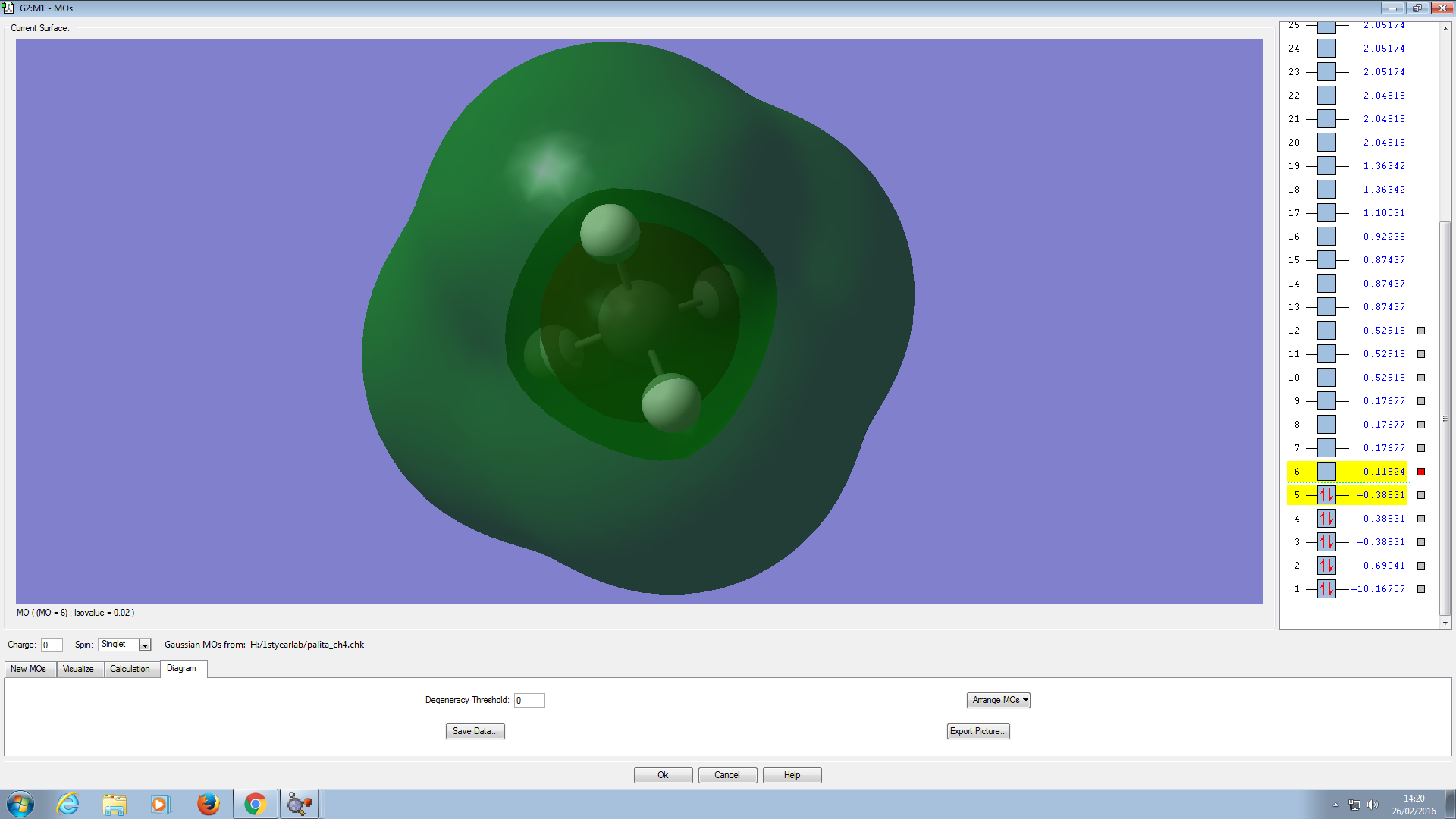Expand the Arrange MOs dropdown
Screen dimensions: 1456x819
click(x=998, y=700)
